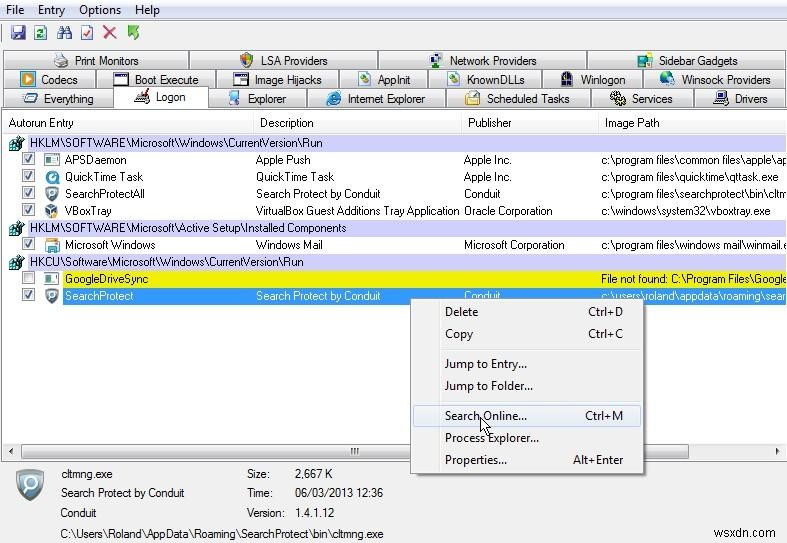Disable the HKCU SearchProtect checkbox

click(28, 295)
